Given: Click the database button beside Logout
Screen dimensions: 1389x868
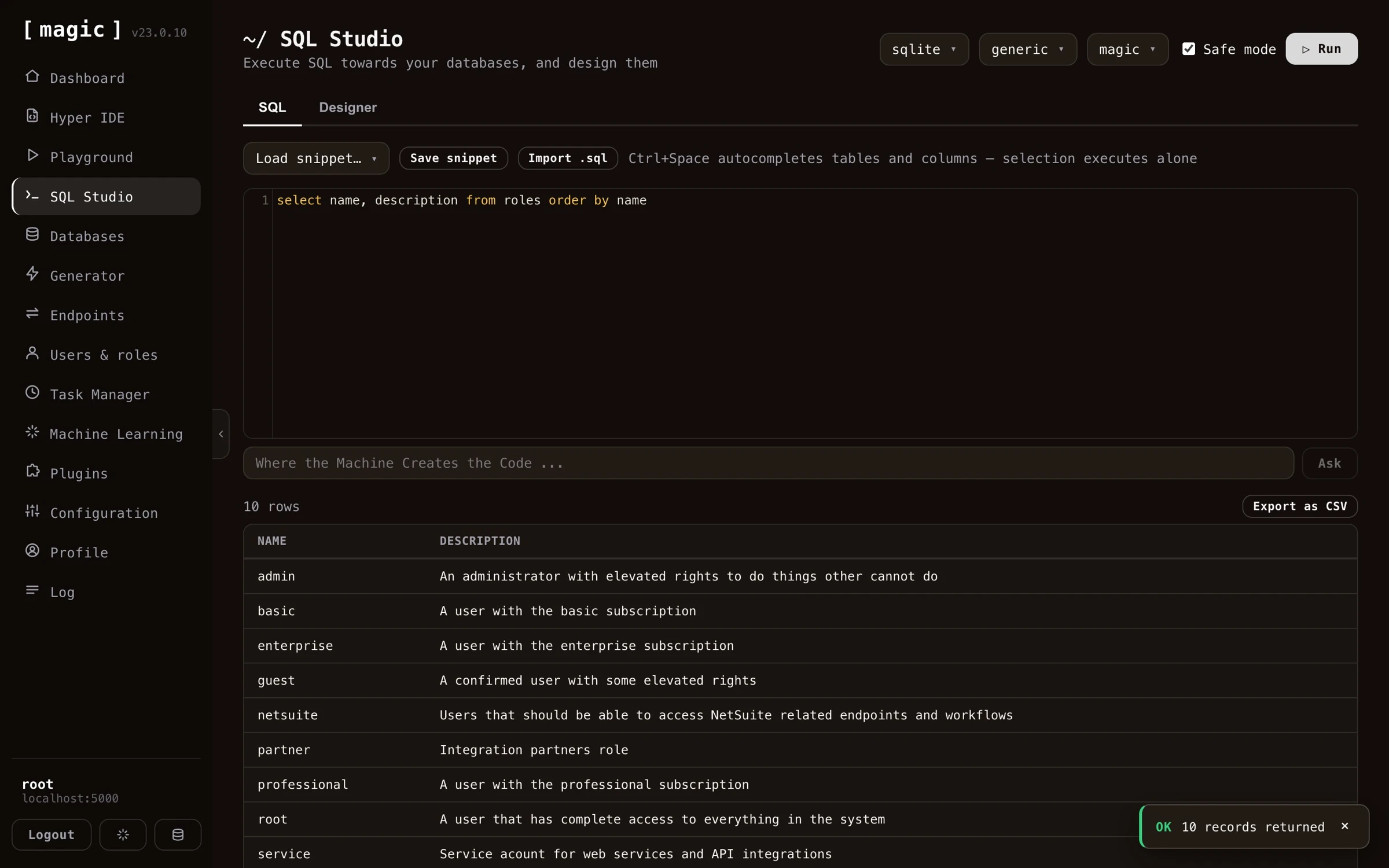Looking at the screenshot, I should tap(178, 834).
